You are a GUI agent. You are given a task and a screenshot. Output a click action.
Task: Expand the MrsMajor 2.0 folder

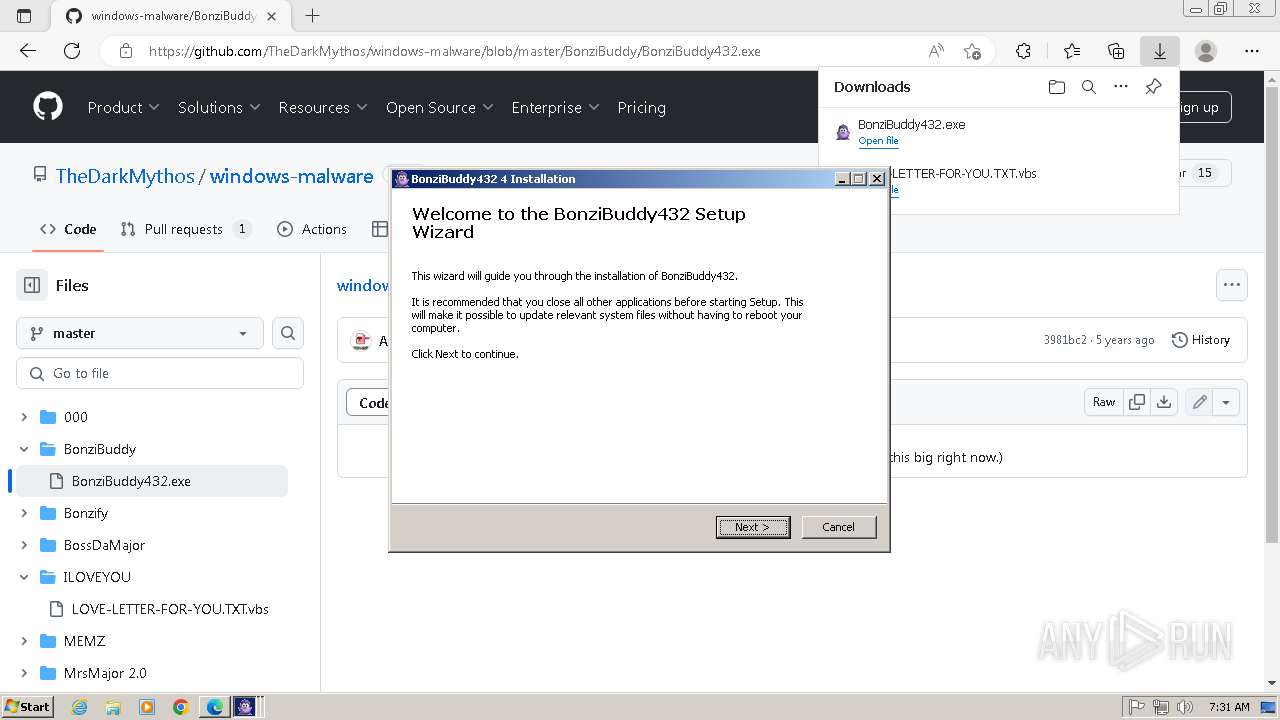(24, 673)
